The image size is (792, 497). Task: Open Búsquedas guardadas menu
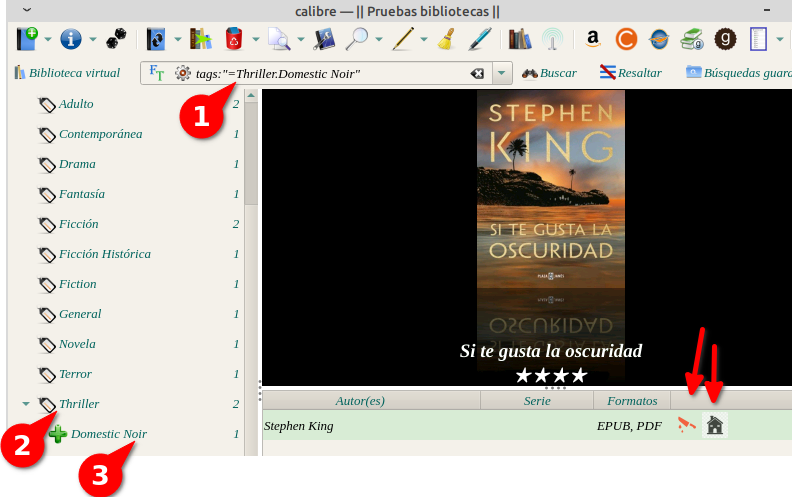(x=738, y=73)
